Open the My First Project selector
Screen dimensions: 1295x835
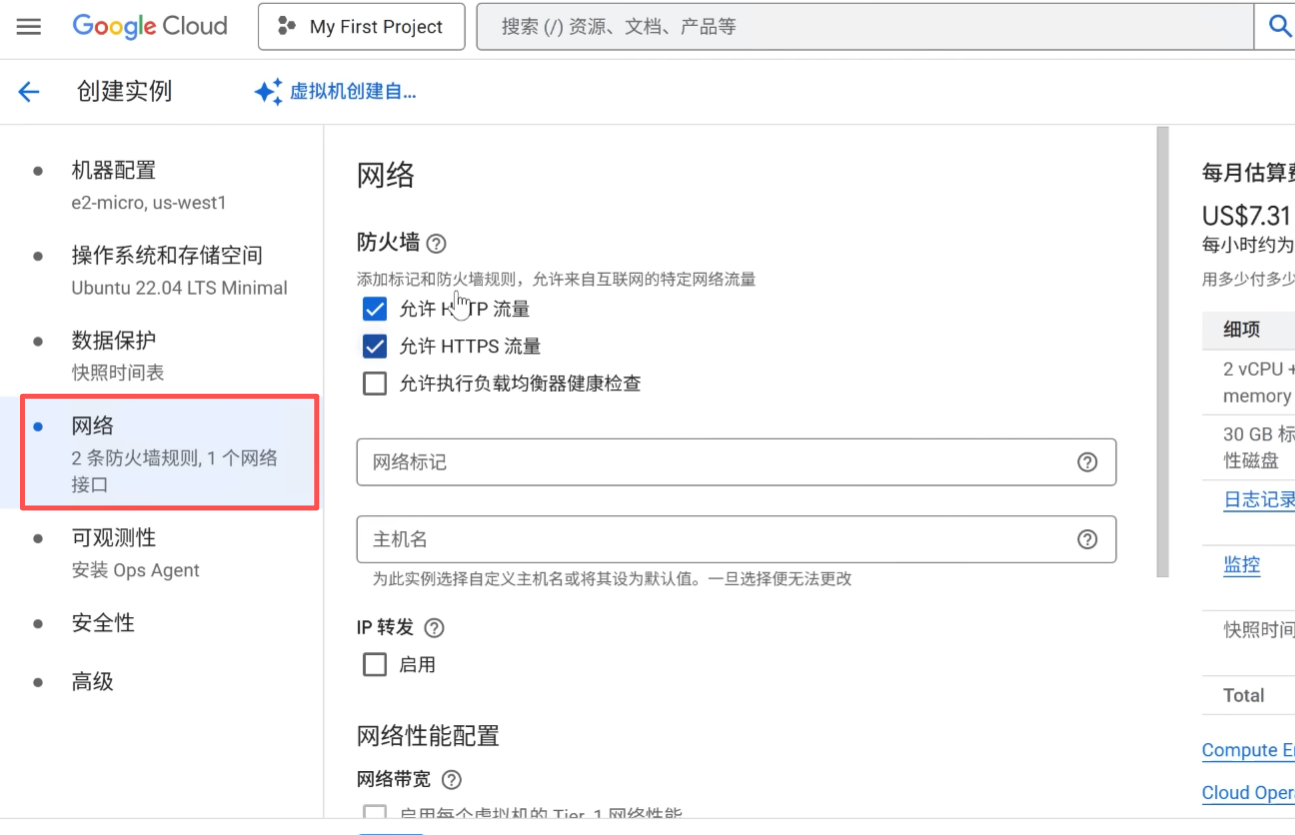pos(362,27)
